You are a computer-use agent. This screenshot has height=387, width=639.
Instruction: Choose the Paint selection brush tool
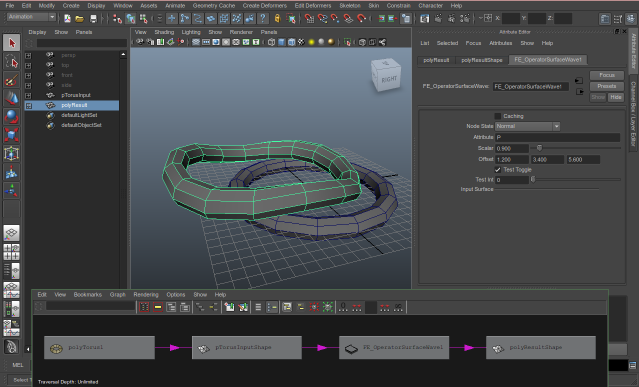click(x=11, y=80)
